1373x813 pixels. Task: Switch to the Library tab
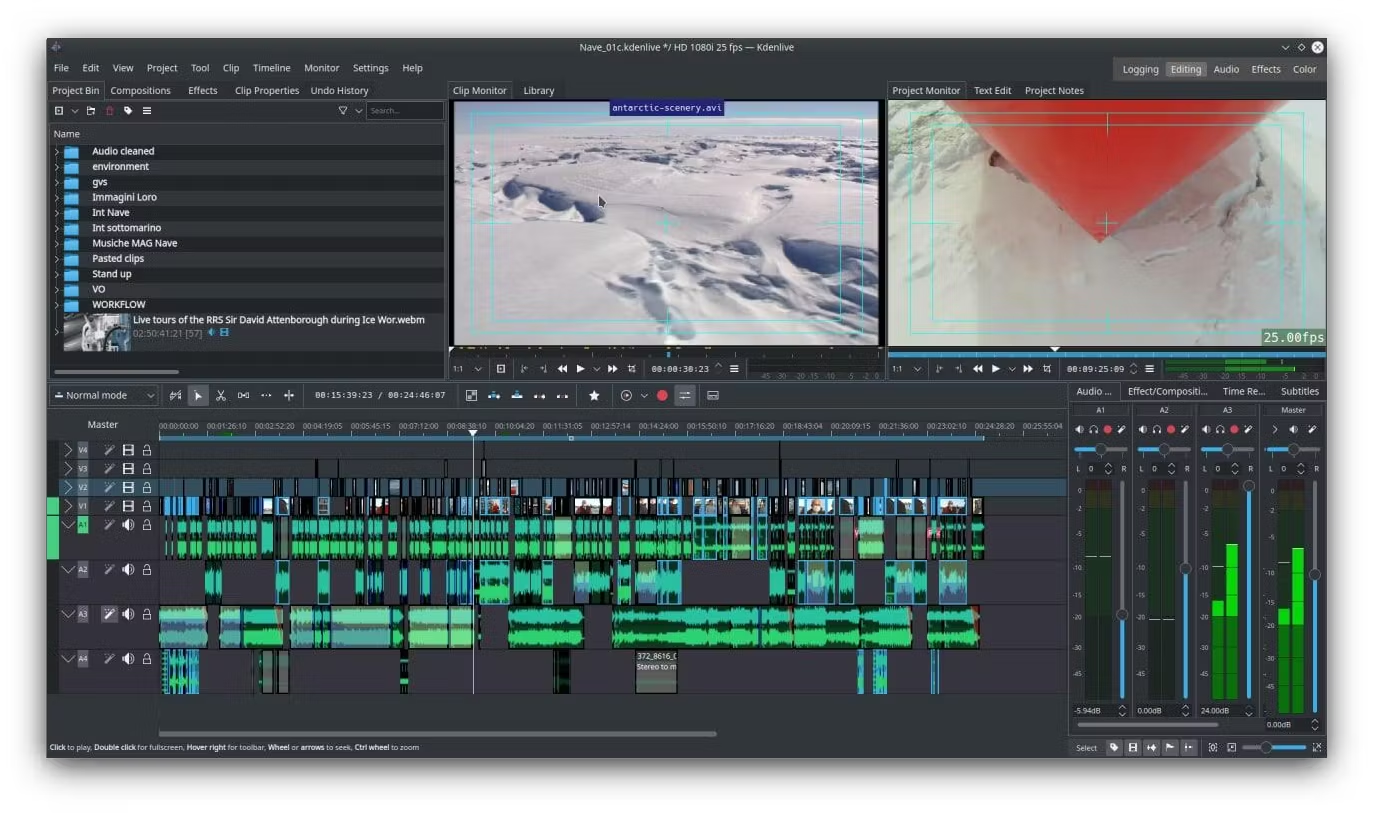tap(538, 90)
